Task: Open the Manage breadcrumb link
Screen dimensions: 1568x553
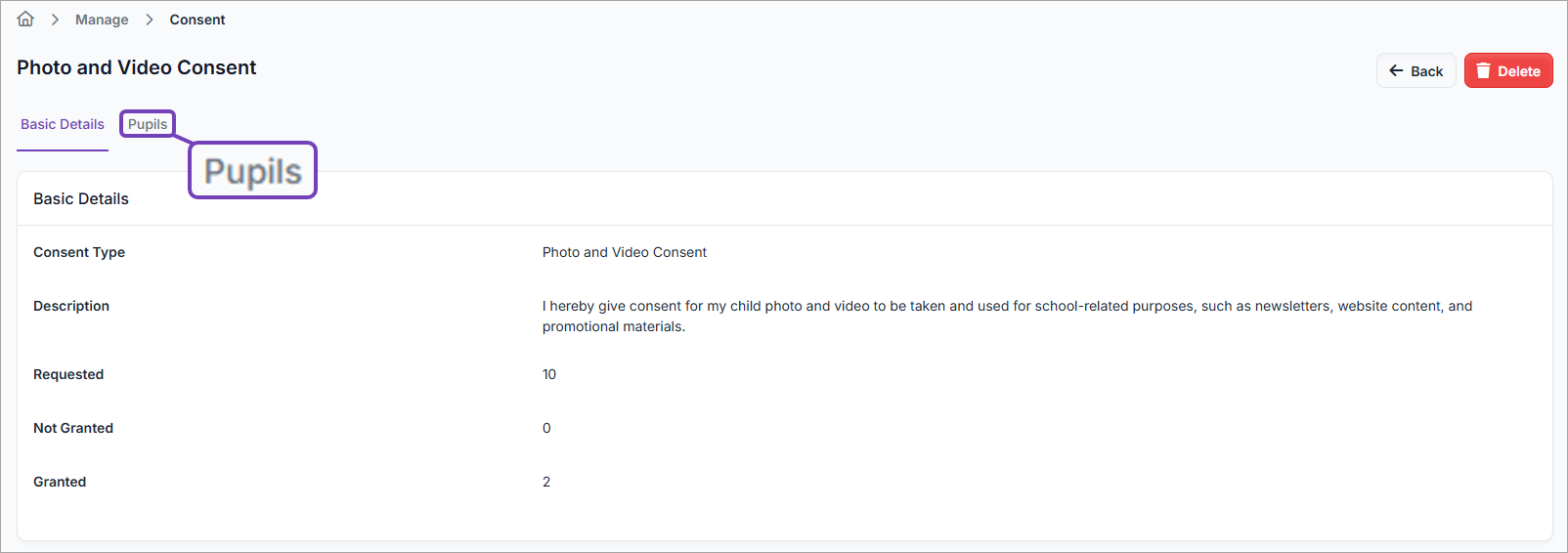Action: 102,20
